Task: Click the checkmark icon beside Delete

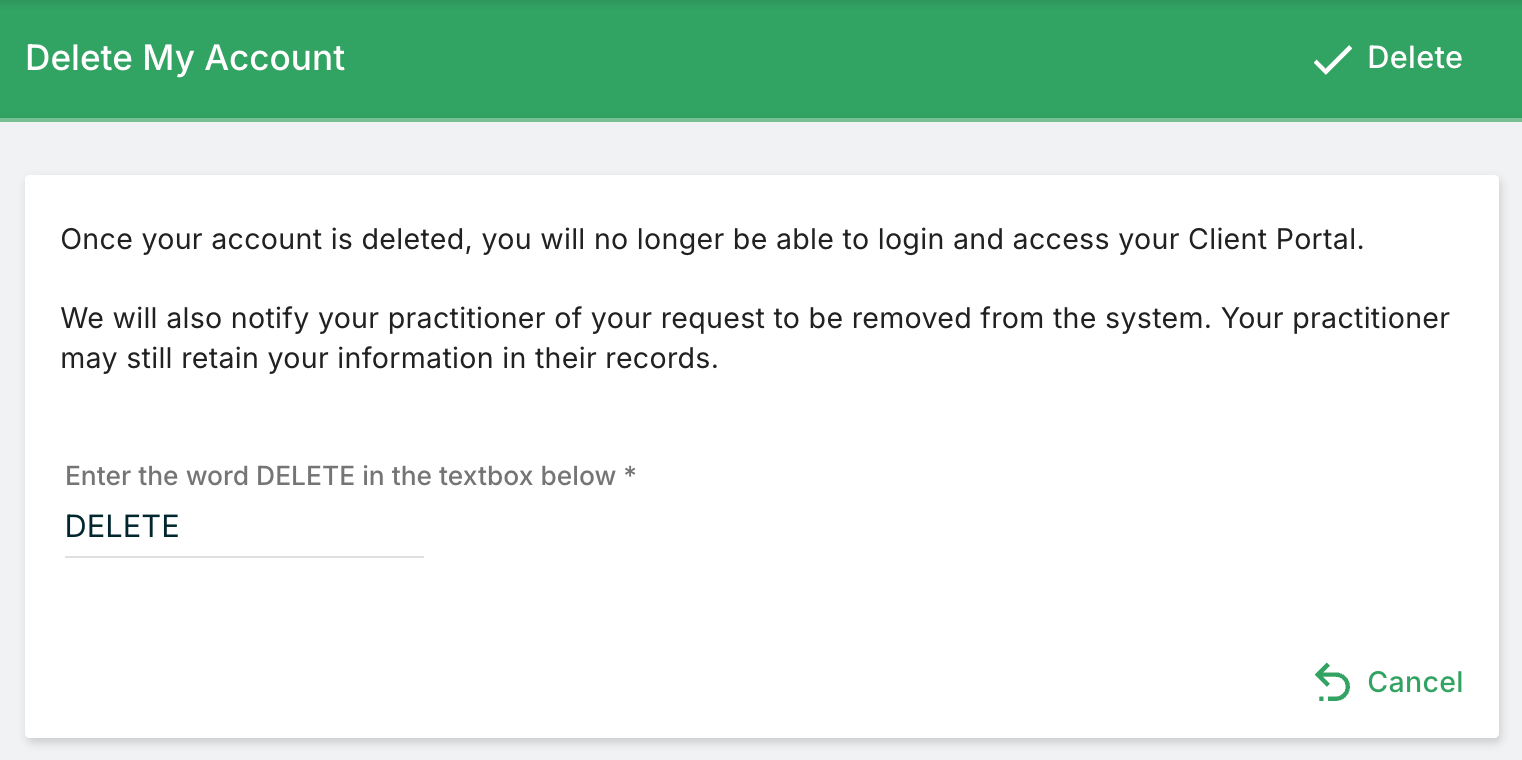Action: coord(1332,60)
